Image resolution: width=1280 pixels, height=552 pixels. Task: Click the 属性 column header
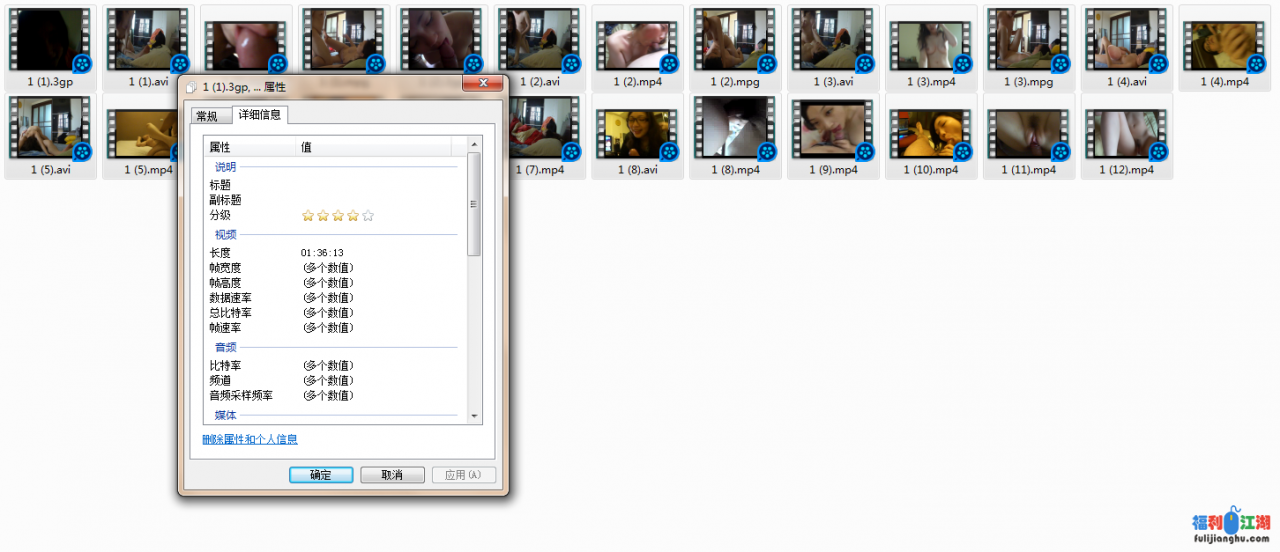[248, 147]
